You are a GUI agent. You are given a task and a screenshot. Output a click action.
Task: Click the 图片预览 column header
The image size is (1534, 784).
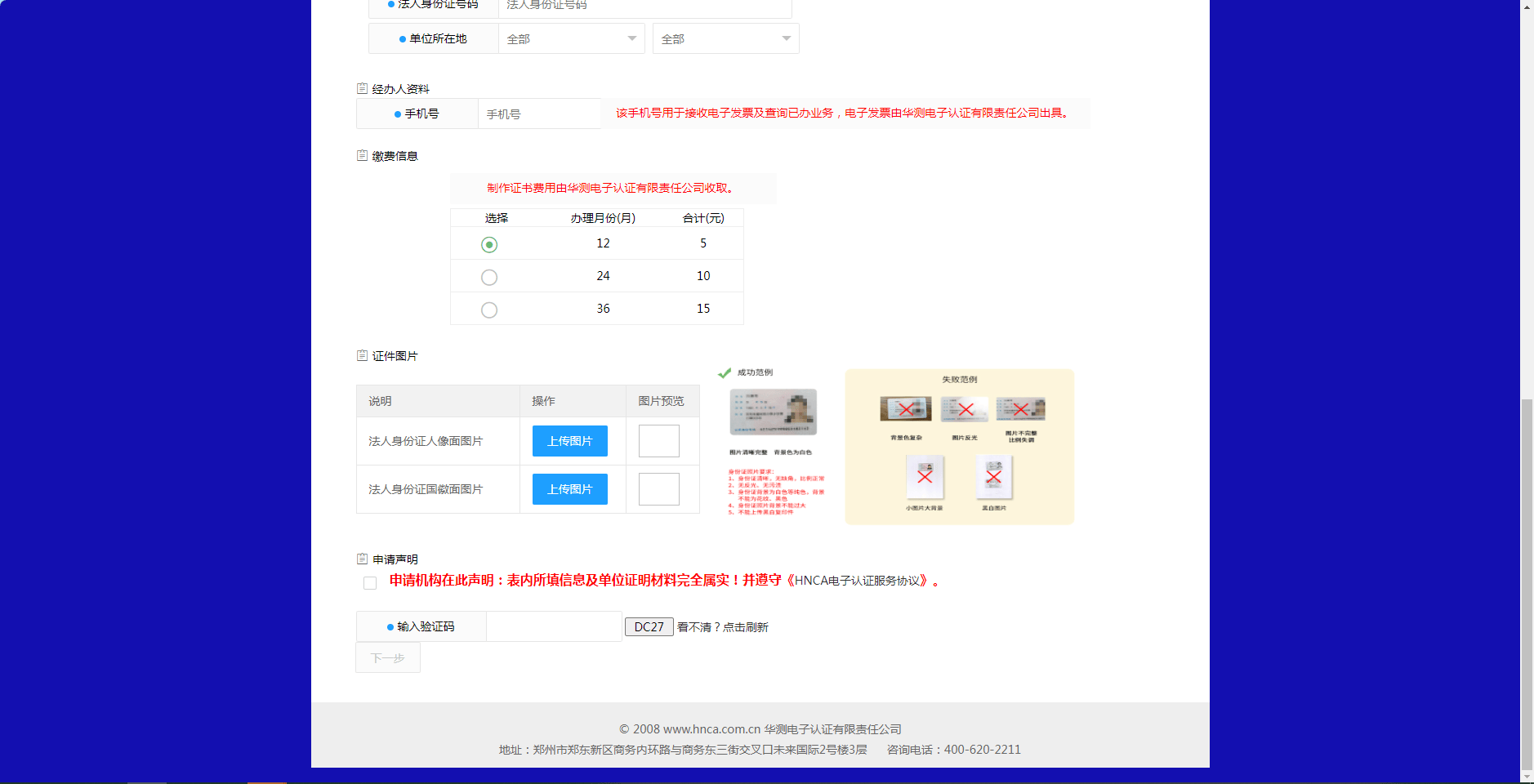pos(661,401)
